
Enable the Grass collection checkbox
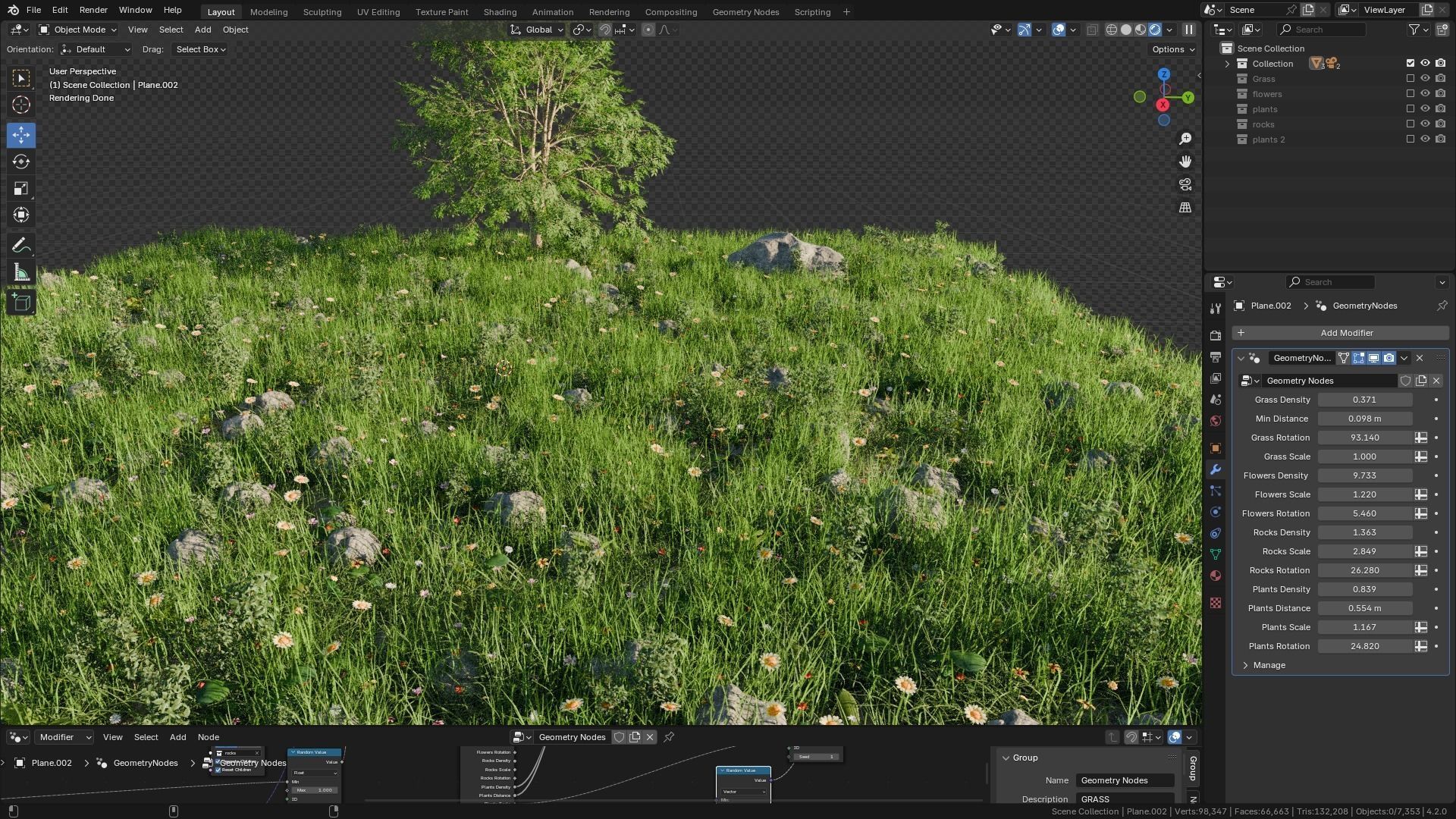(x=1410, y=79)
